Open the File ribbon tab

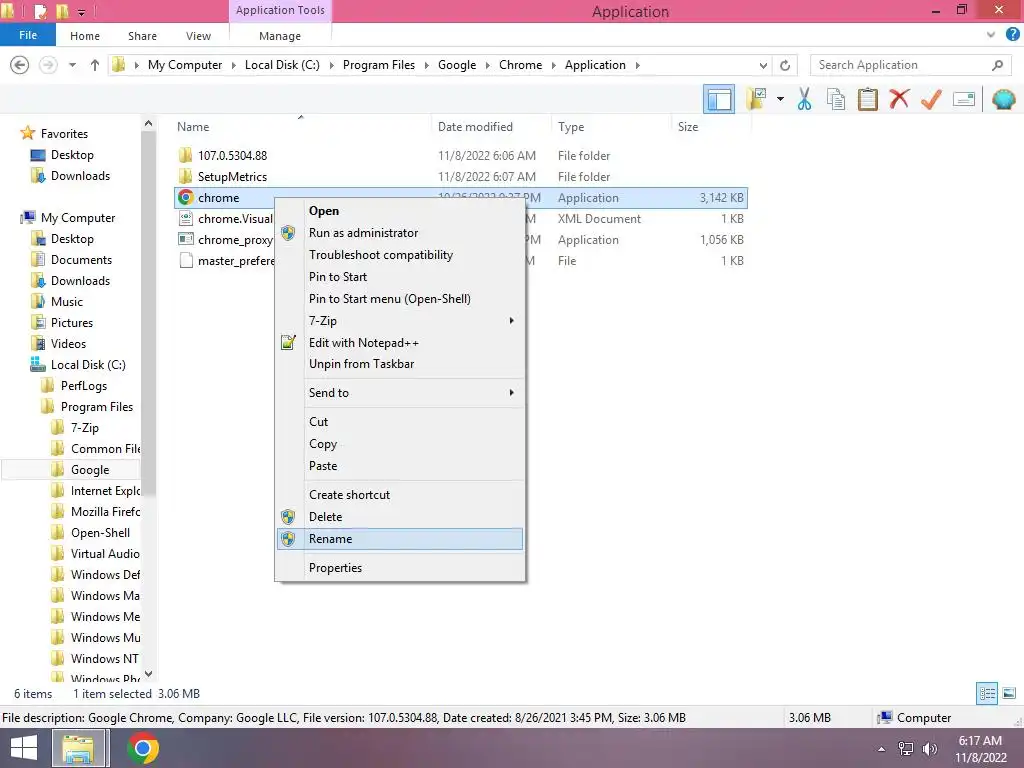(x=27, y=35)
